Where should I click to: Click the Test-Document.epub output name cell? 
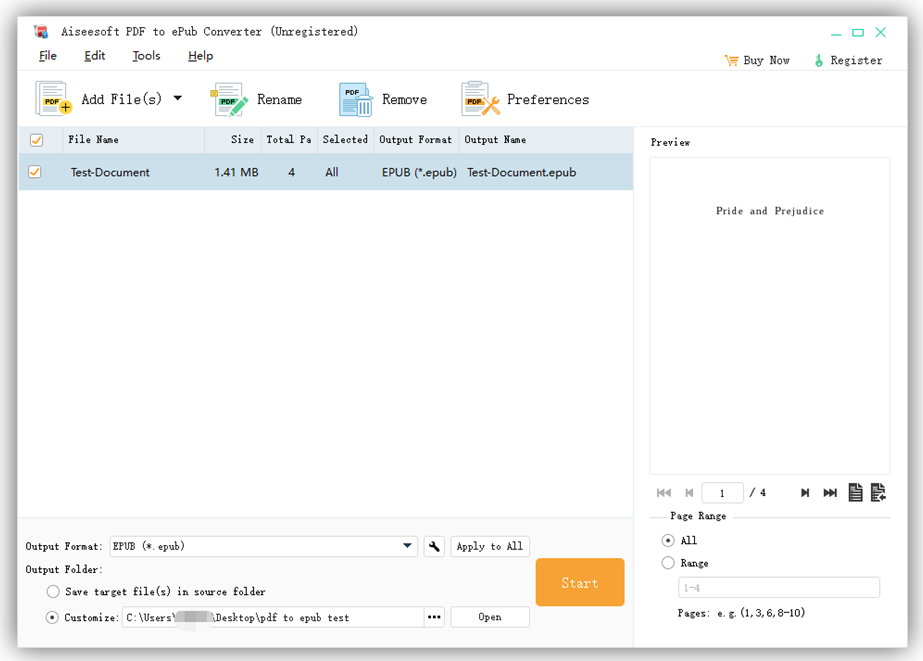coord(522,172)
